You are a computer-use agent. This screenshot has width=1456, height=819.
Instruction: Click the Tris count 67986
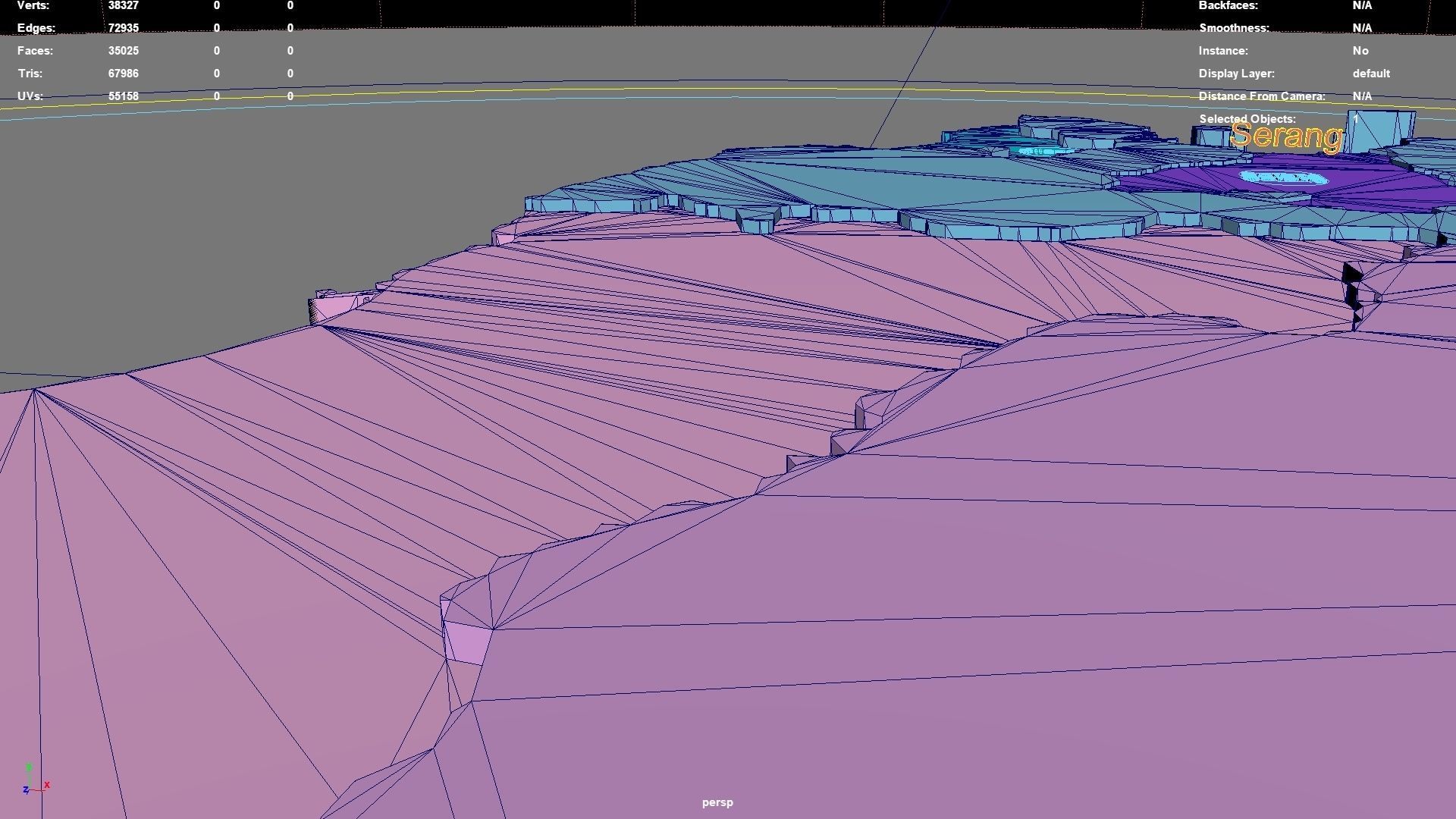coord(123,74)
